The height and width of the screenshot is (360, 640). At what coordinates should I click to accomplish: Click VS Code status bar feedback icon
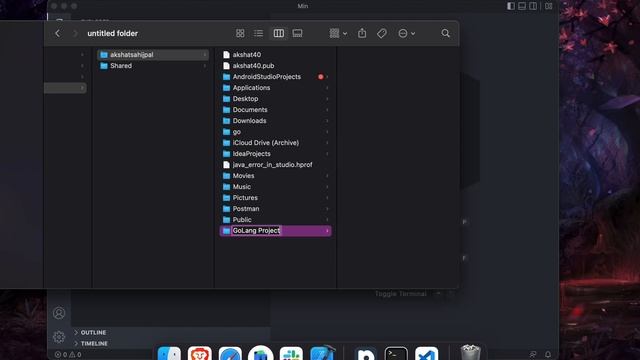[533, 355]
